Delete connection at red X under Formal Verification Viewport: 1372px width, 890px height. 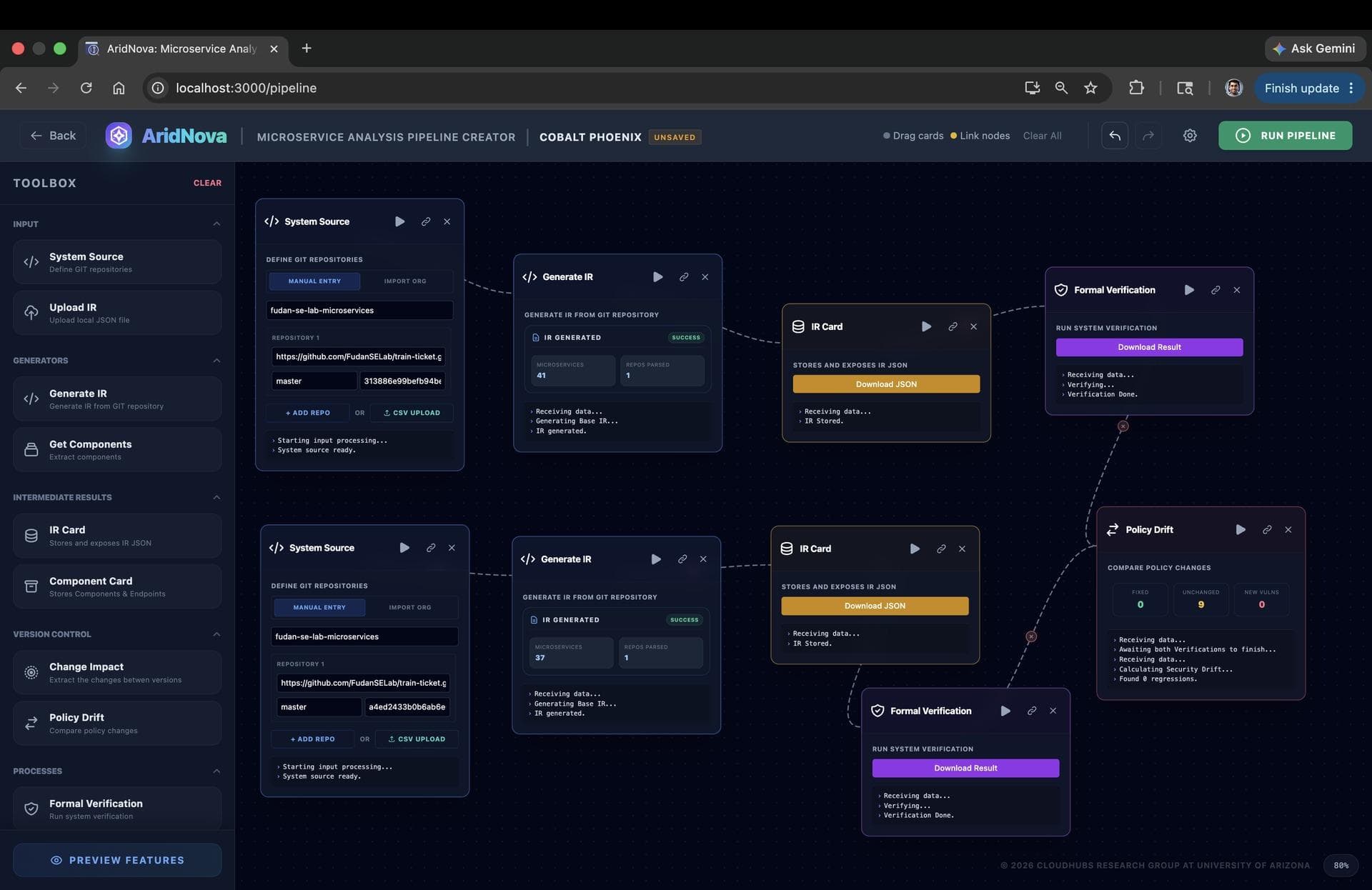(1123, 426)
